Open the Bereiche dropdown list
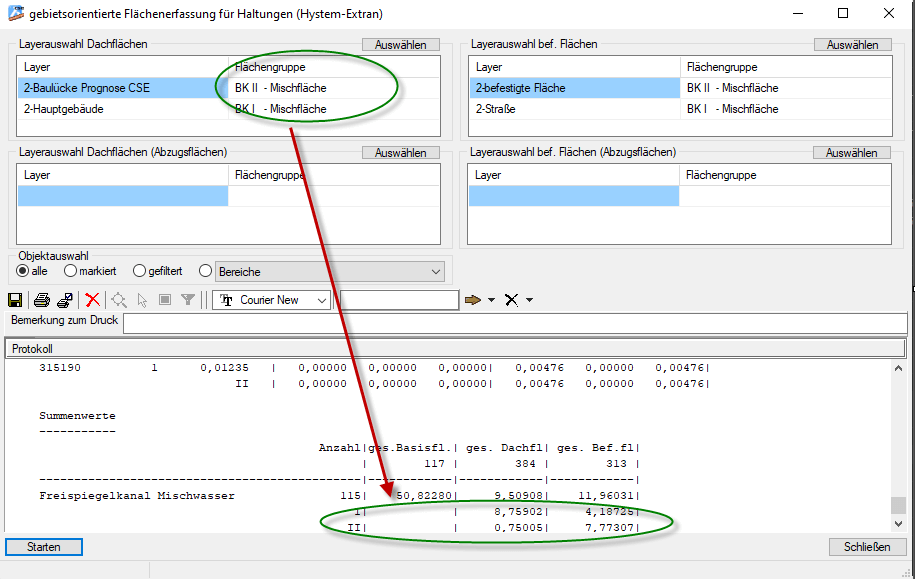This screenshot has height=579, width=915. [x=435, y=272]
